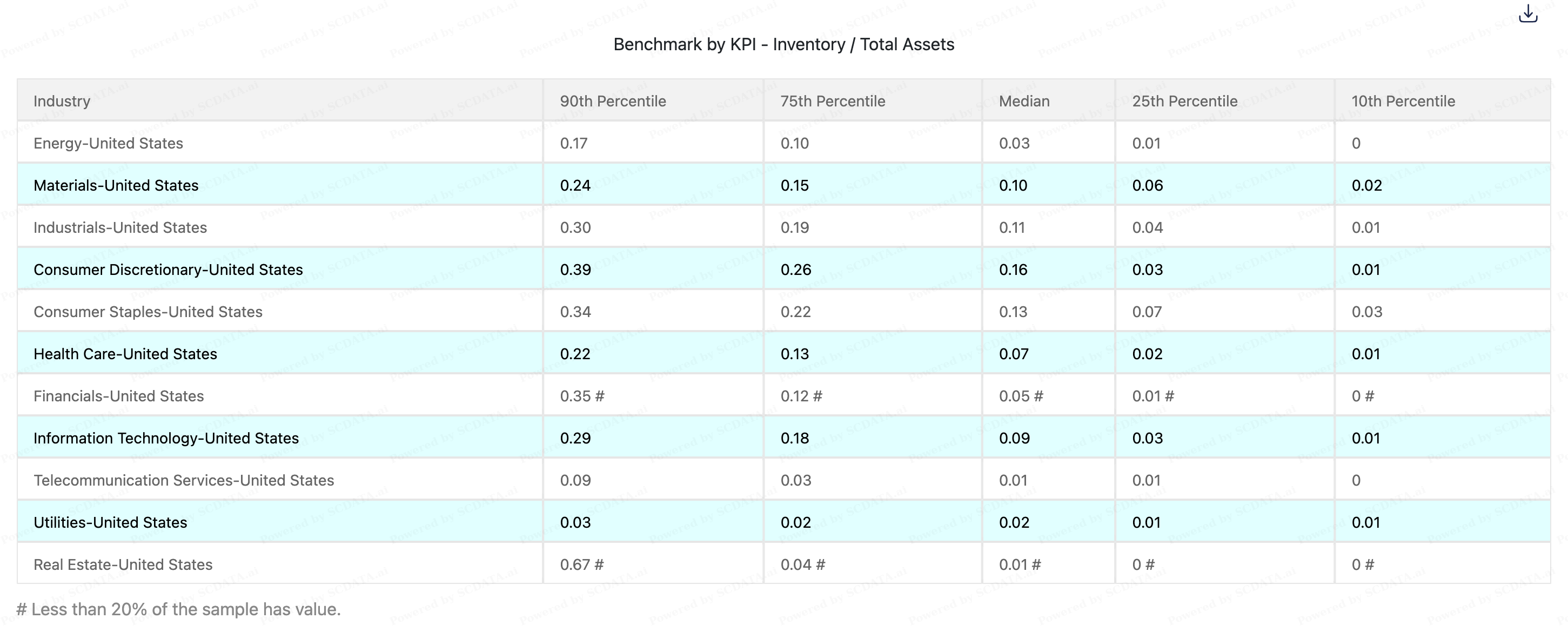Select the Materials-United States row
This screenshot has height=632, width=1568.
116,185
